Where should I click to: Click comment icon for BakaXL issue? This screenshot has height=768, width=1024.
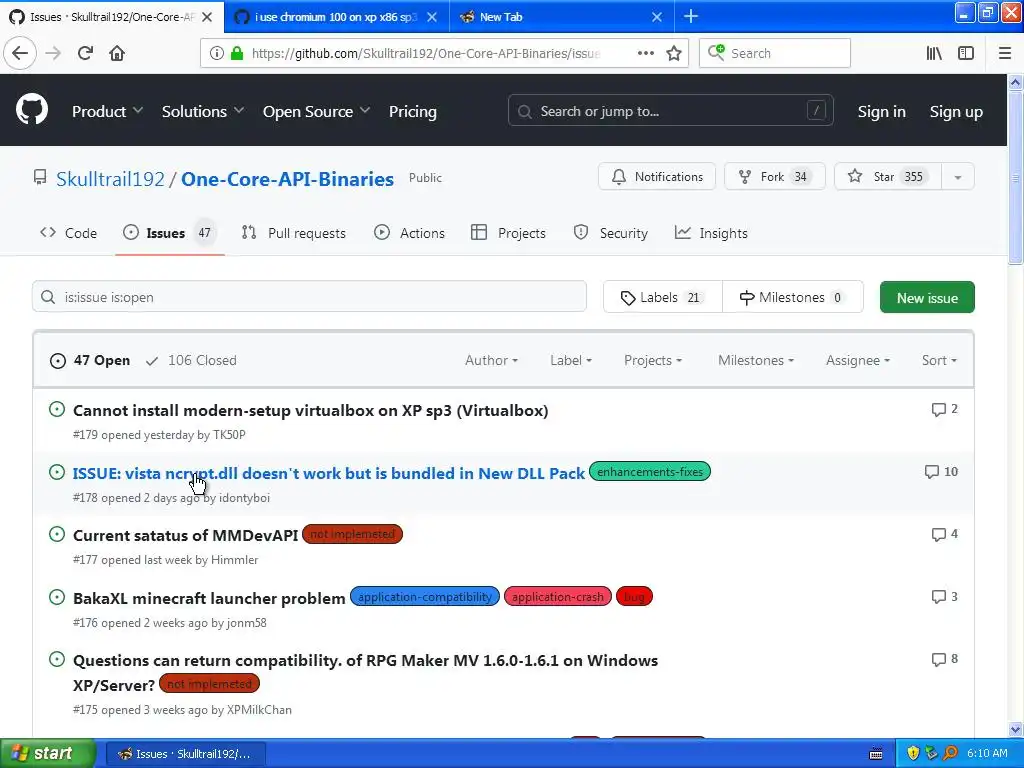pyautogui.click(x=938, y=597)
